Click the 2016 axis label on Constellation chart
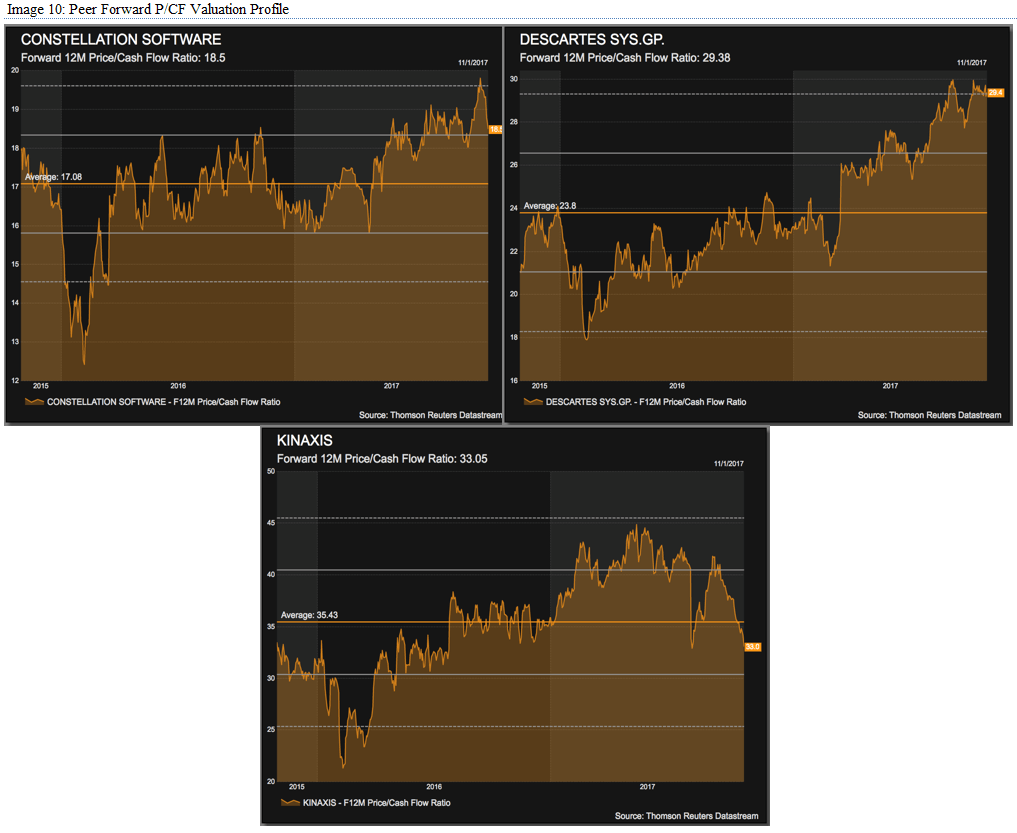This screenshot has width=1017, height=833. click(x=178, y=386)
